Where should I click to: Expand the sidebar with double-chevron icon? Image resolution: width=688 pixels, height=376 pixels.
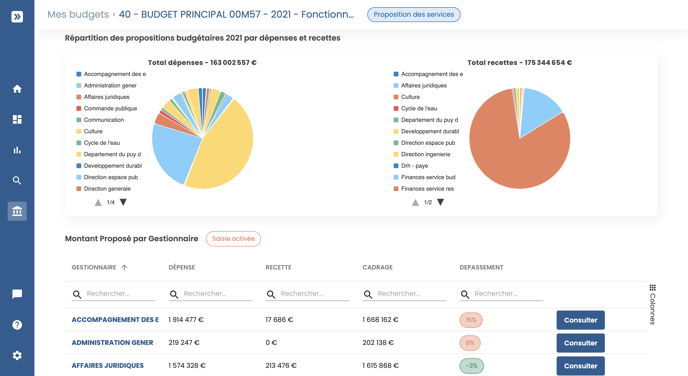17,17
